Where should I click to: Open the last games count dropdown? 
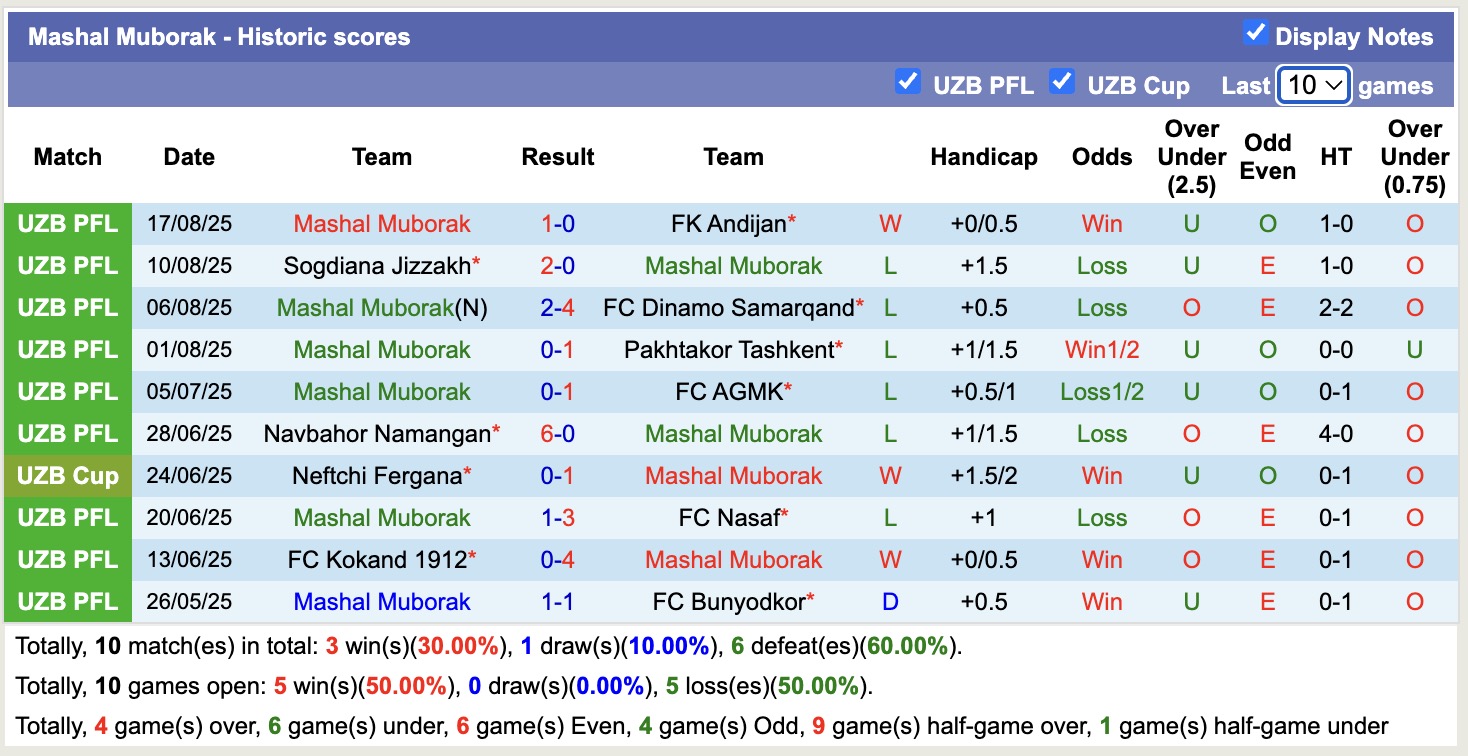1314,86
